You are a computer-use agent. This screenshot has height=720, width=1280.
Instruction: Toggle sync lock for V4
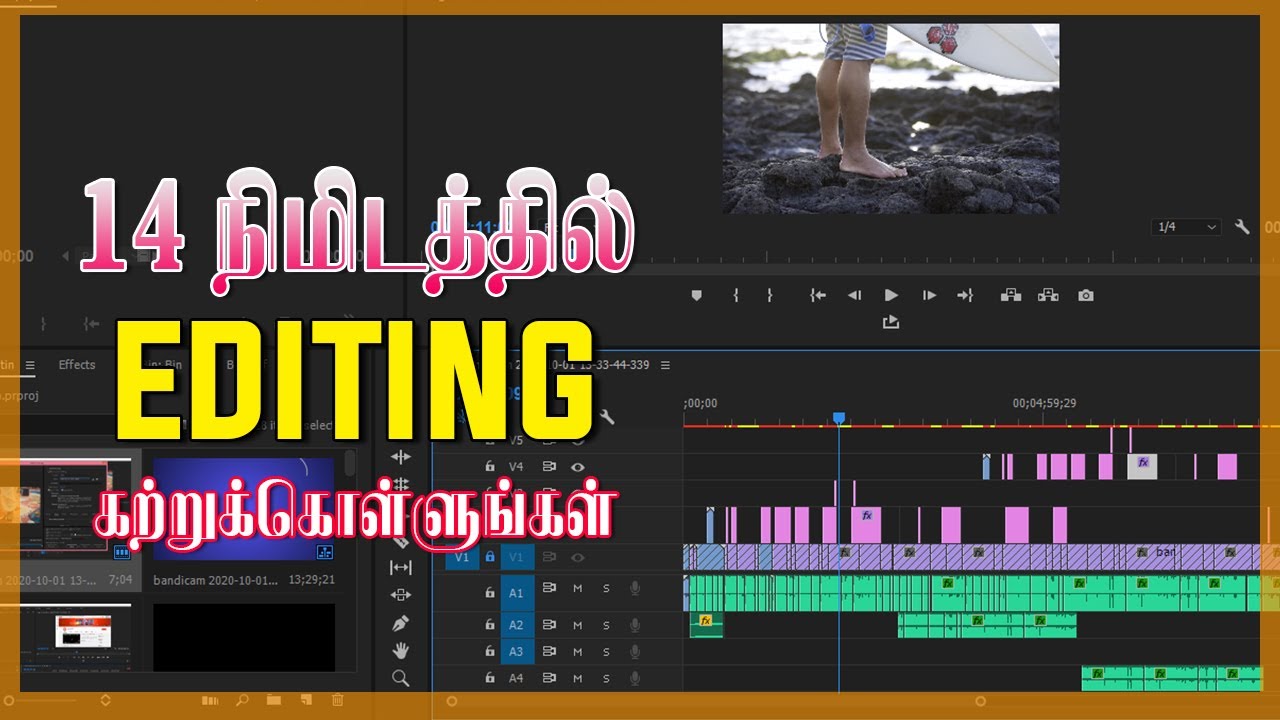point(548,466)
